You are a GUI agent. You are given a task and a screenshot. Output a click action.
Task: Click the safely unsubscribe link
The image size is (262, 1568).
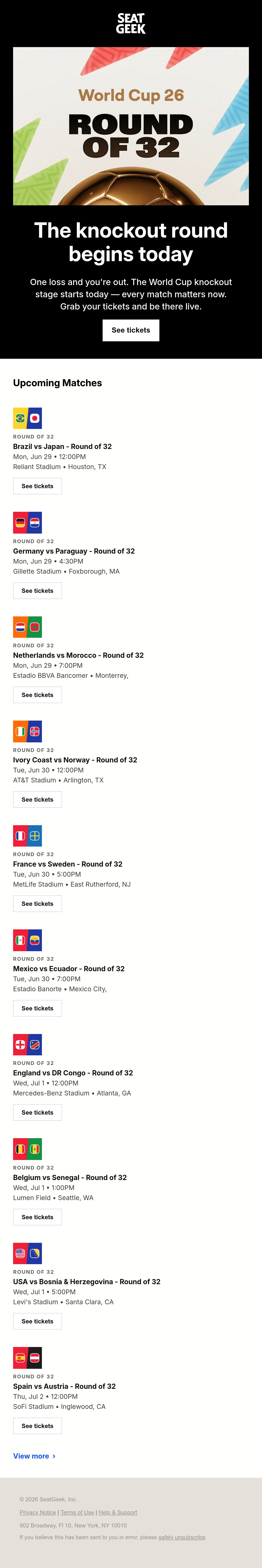pos(182,1537)
